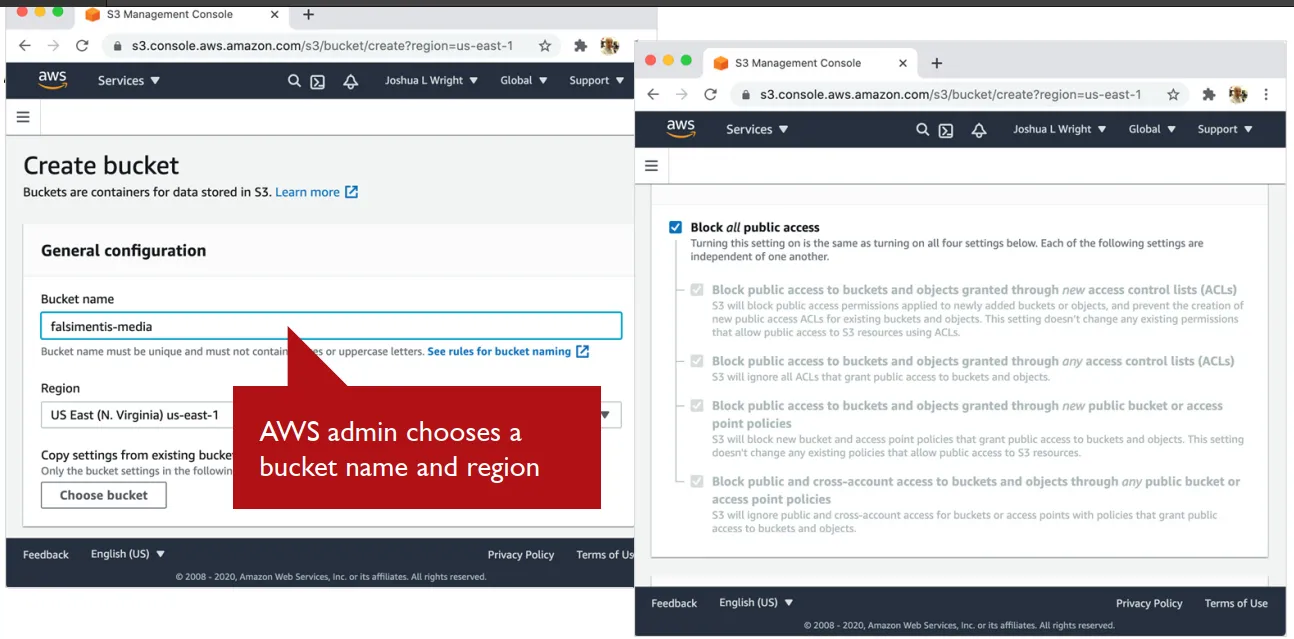
Task: Click profile avatar in right browser toolbar
Action: pyautogui.click(x=1238, y=94)
